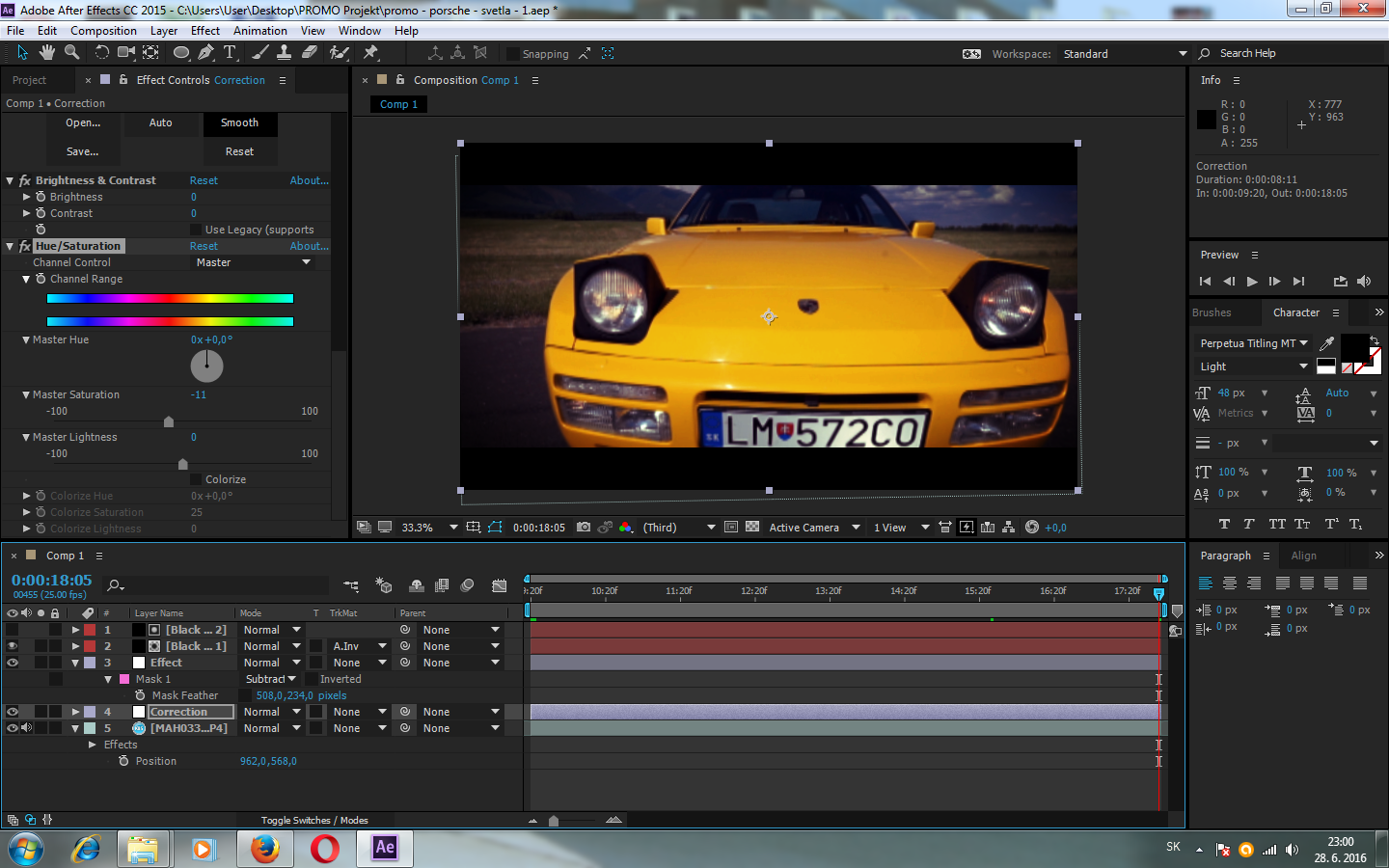Click the reset exposure icon
The image size is (1389, 868).
pyautogui.click(x=1032, y=528)
